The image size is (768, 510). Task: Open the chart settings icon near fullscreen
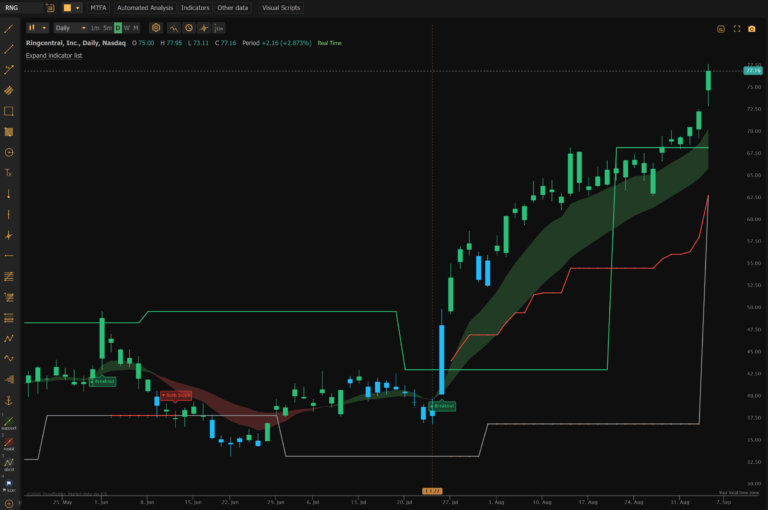[x=720, y=29]
